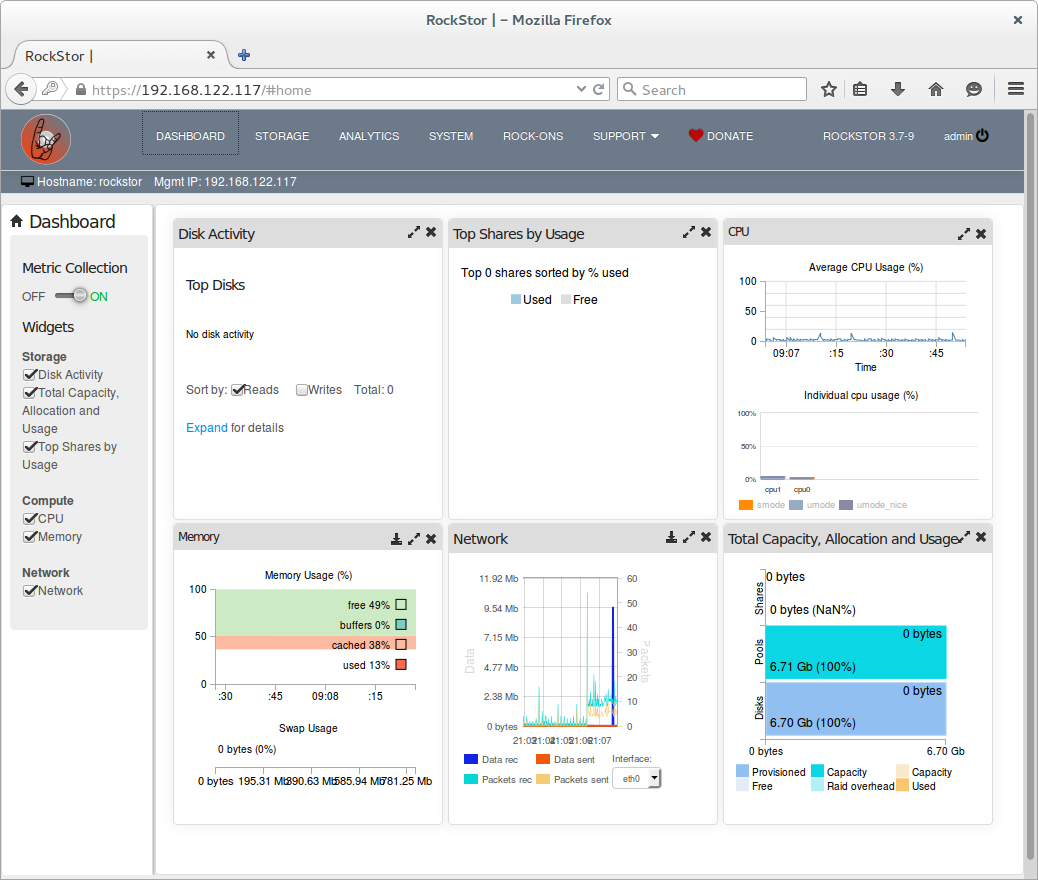Screen dimensions: 1038x880
Task: Bookmark this page with star icon
Action: [x=828, y=89]
